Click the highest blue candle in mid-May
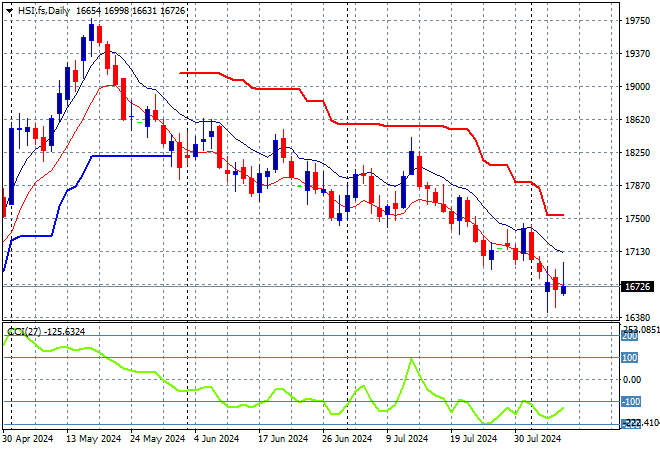660x450 pixels. click(91, 31)
